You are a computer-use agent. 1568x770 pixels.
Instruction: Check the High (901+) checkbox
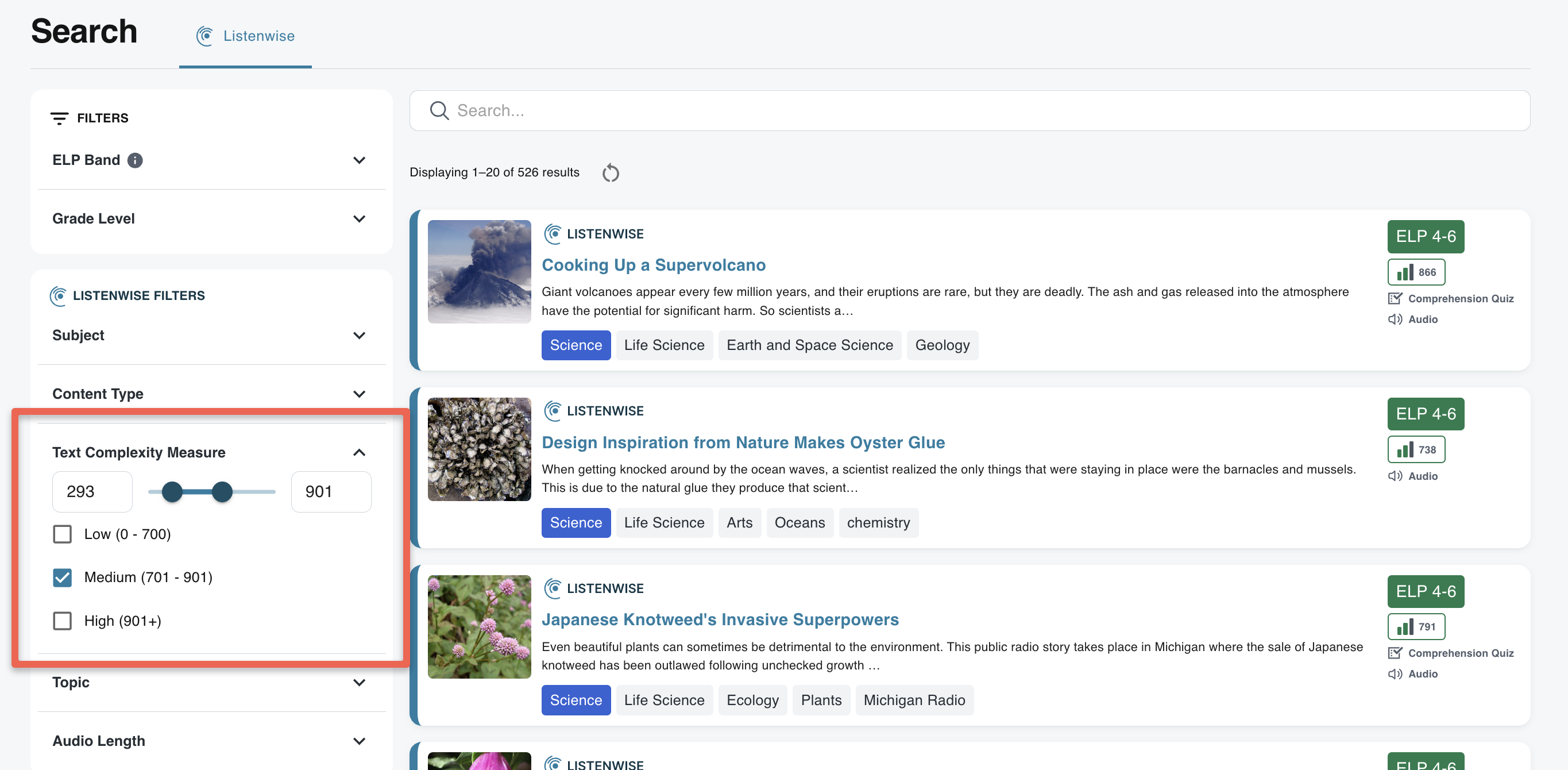coord(62,621)
